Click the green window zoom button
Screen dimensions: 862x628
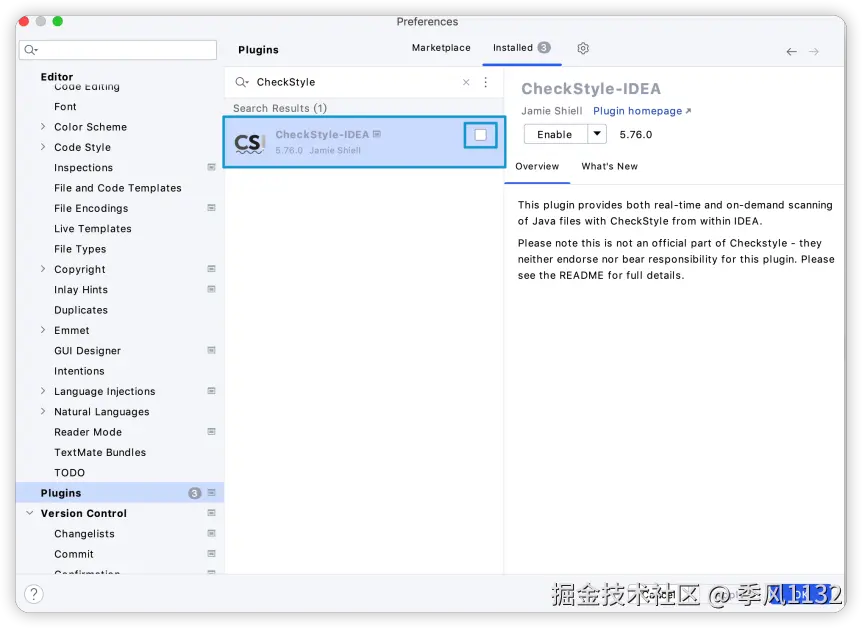coord(58,21)
